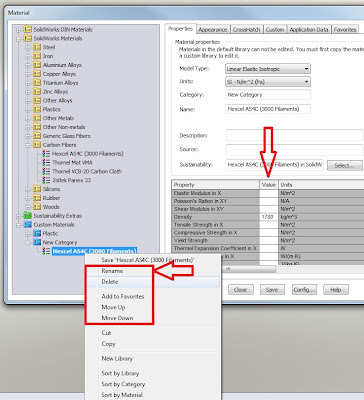Click the New Category folder icon
The width and height of the screenshot is (364, 400).
pos(37,242)
